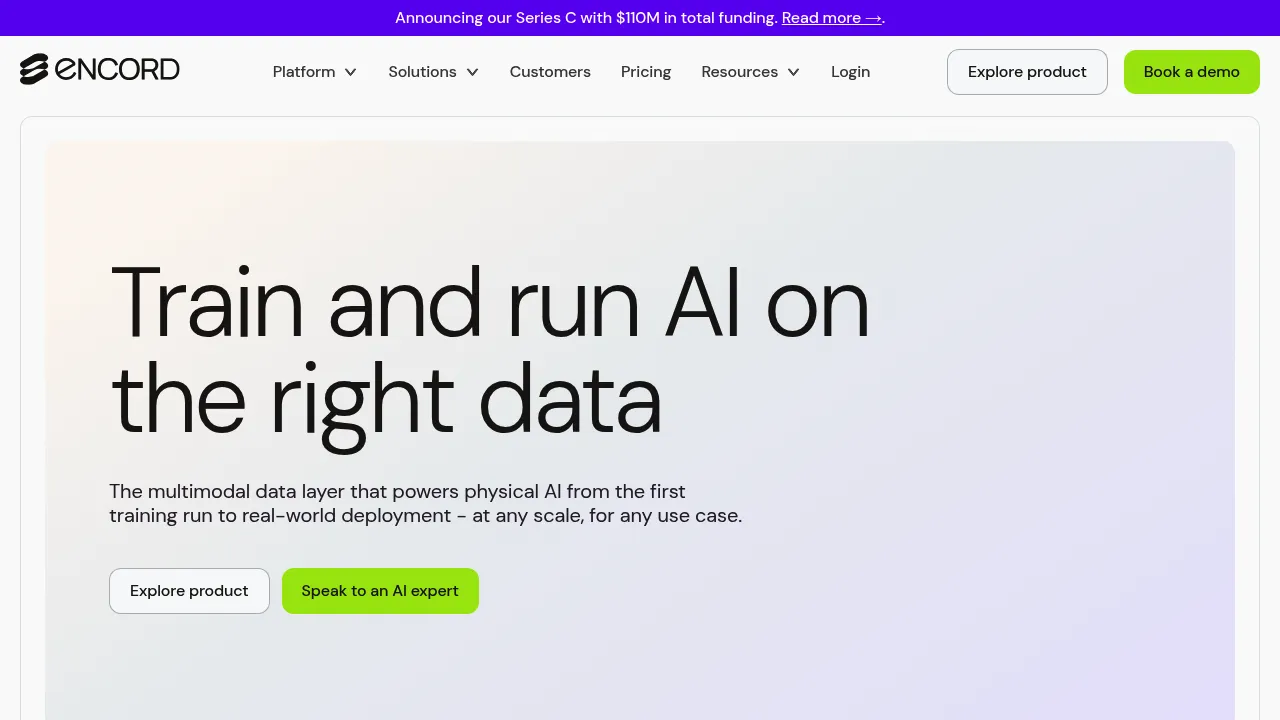Open the Solutions menu
This screenshot has width=1280, height=720.
422,72
